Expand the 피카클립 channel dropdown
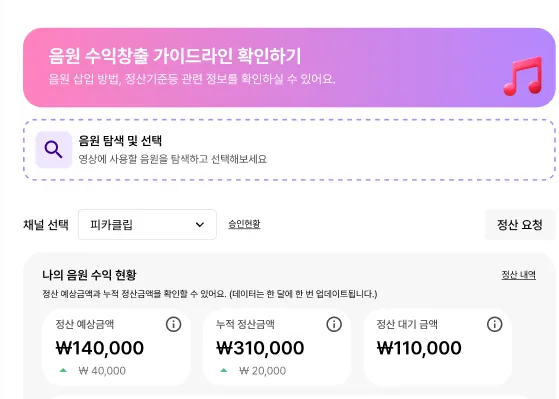 (147, 225)
